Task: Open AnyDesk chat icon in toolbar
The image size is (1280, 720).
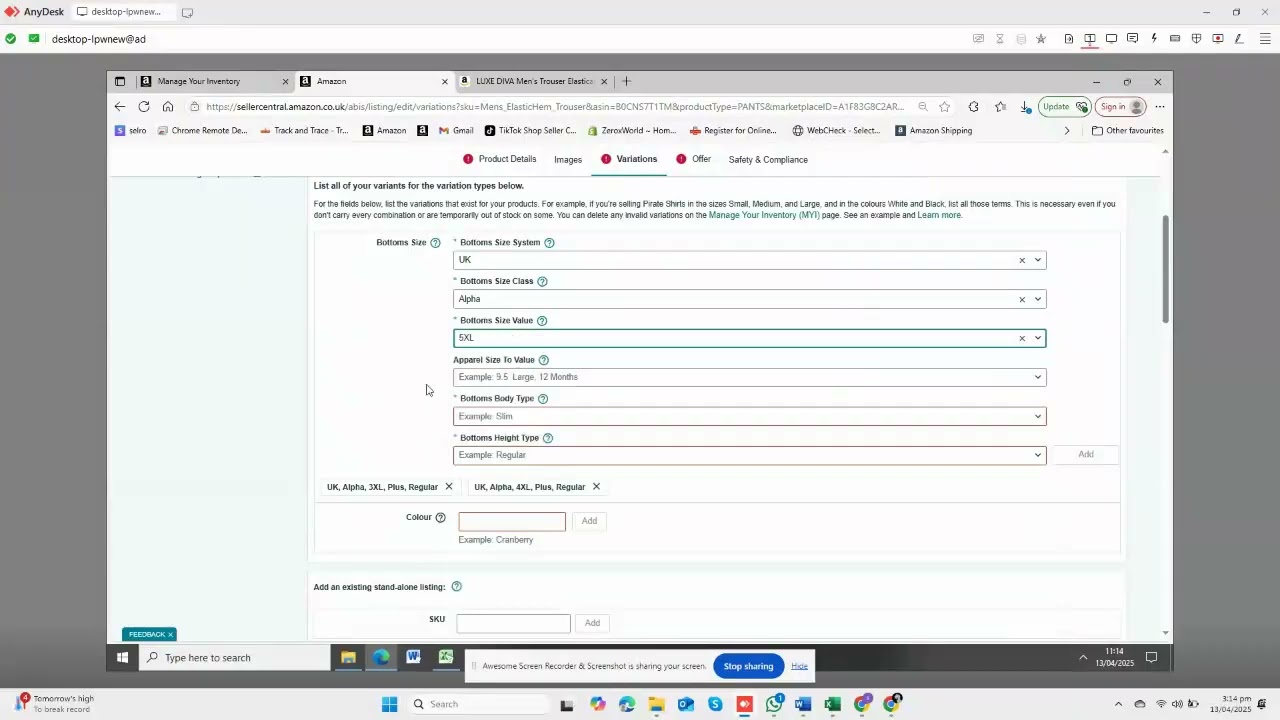Action: pos(1132,39)
